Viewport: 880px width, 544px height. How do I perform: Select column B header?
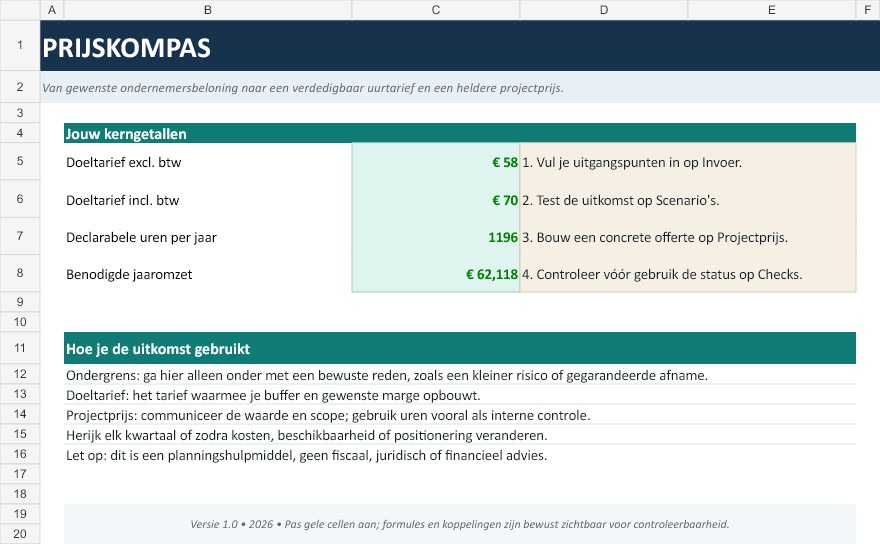208,10
